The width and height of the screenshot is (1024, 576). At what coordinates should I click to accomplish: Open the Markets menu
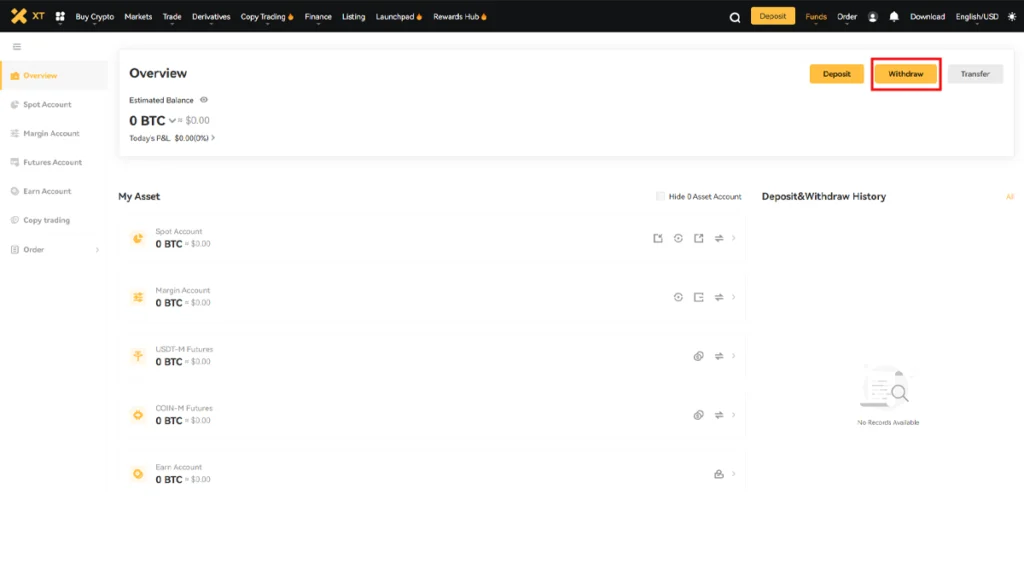[x=138, y=17]
